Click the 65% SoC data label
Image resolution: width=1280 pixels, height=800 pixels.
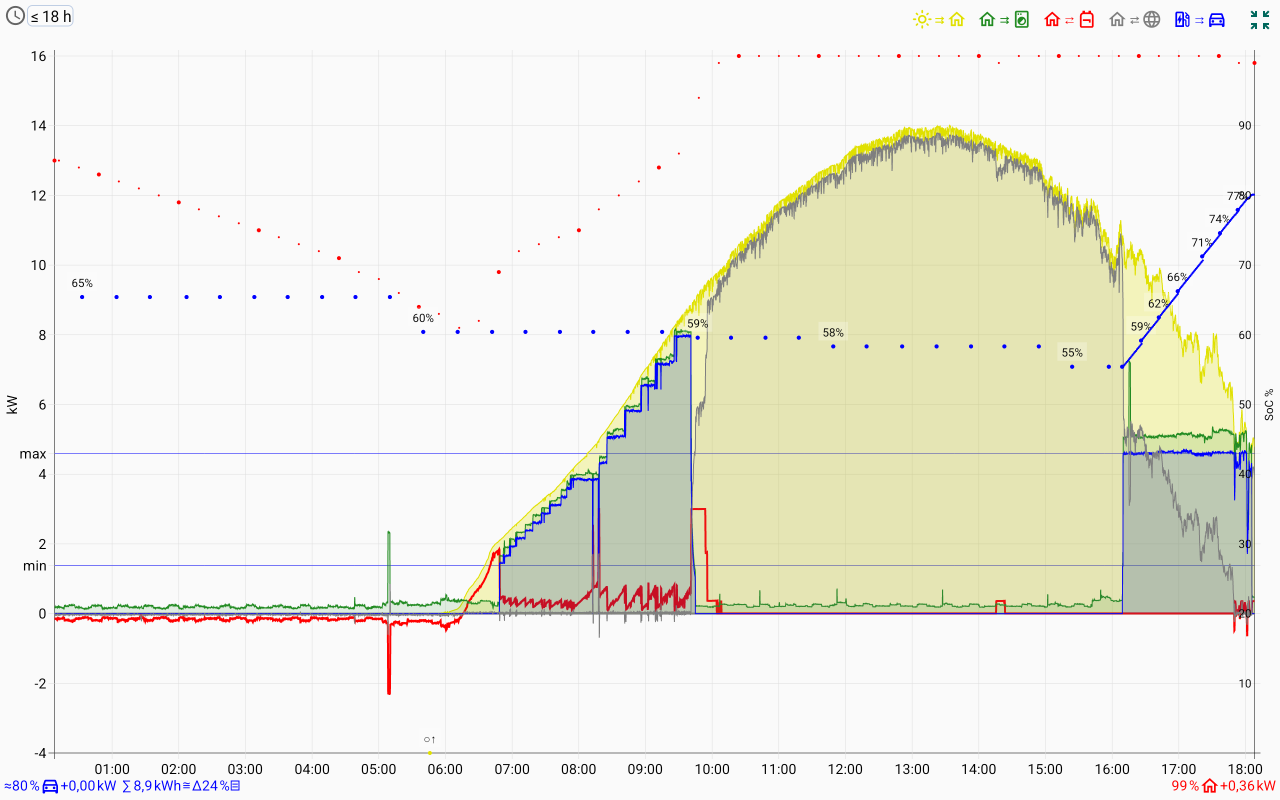click(82, 284)
